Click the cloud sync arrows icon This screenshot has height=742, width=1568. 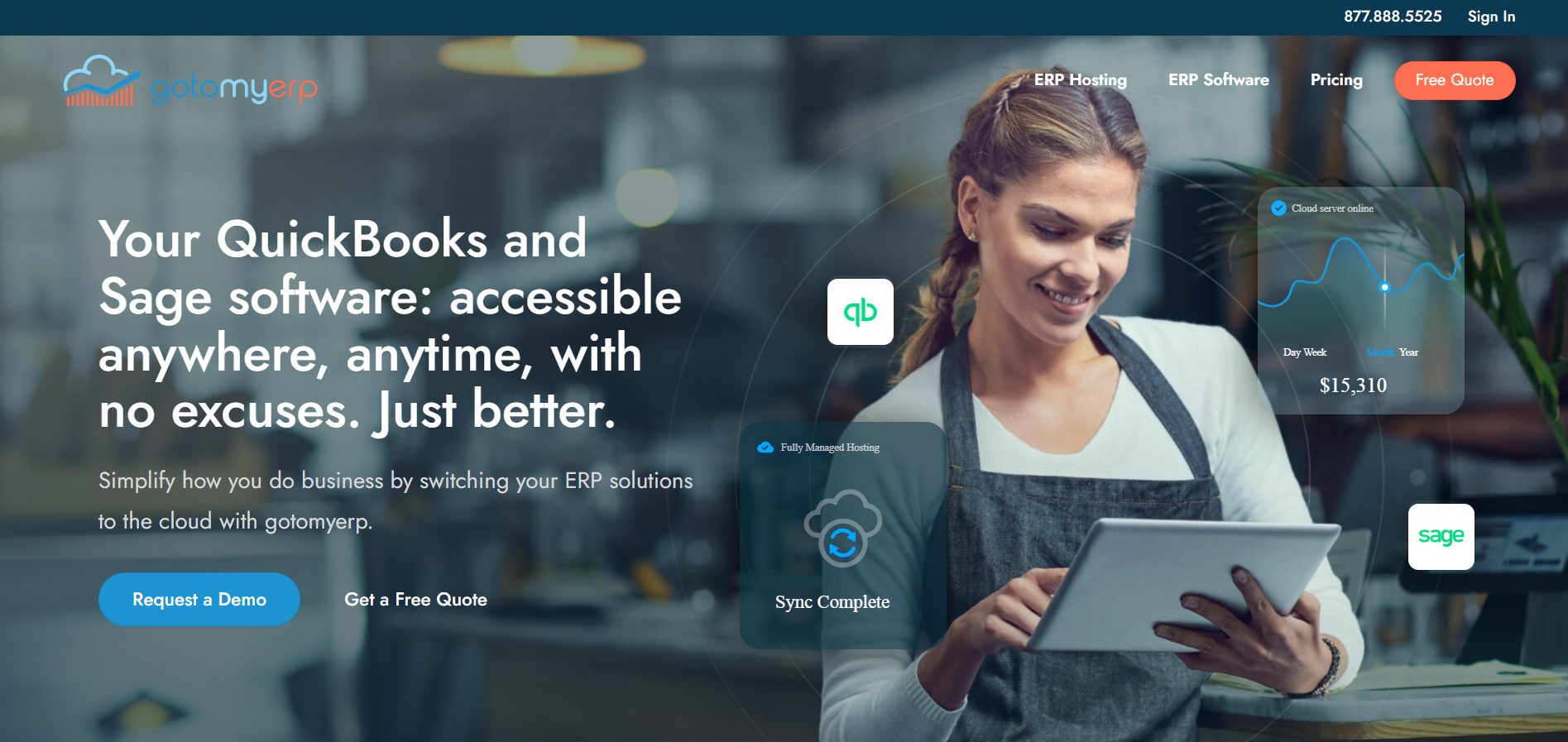click(x=842, y=542)
